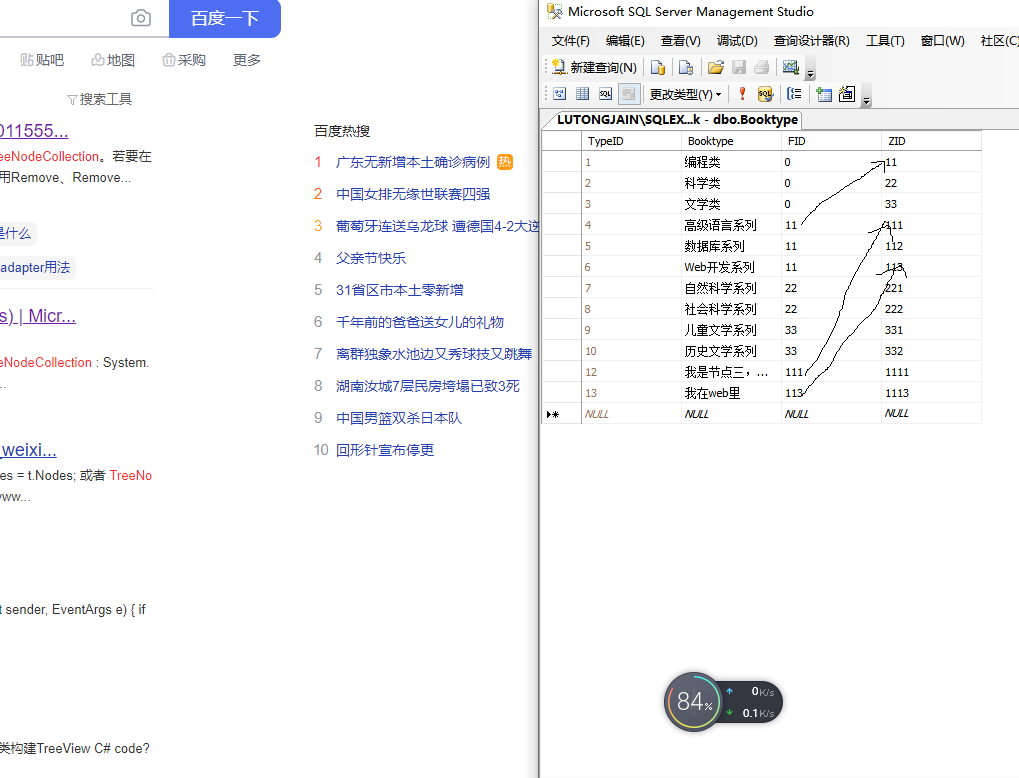The width and height of the screenshot is (1019, 778).
Task: Toggle the Show SQL Pane icon
Action: 605,94
